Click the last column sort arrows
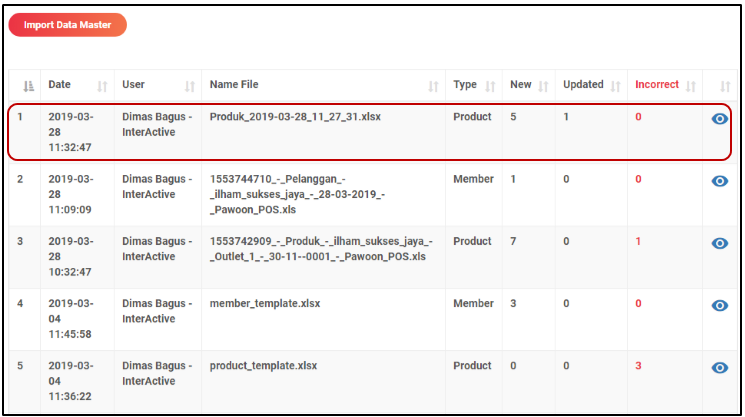745x417 pixels. [x=725, y=86]
